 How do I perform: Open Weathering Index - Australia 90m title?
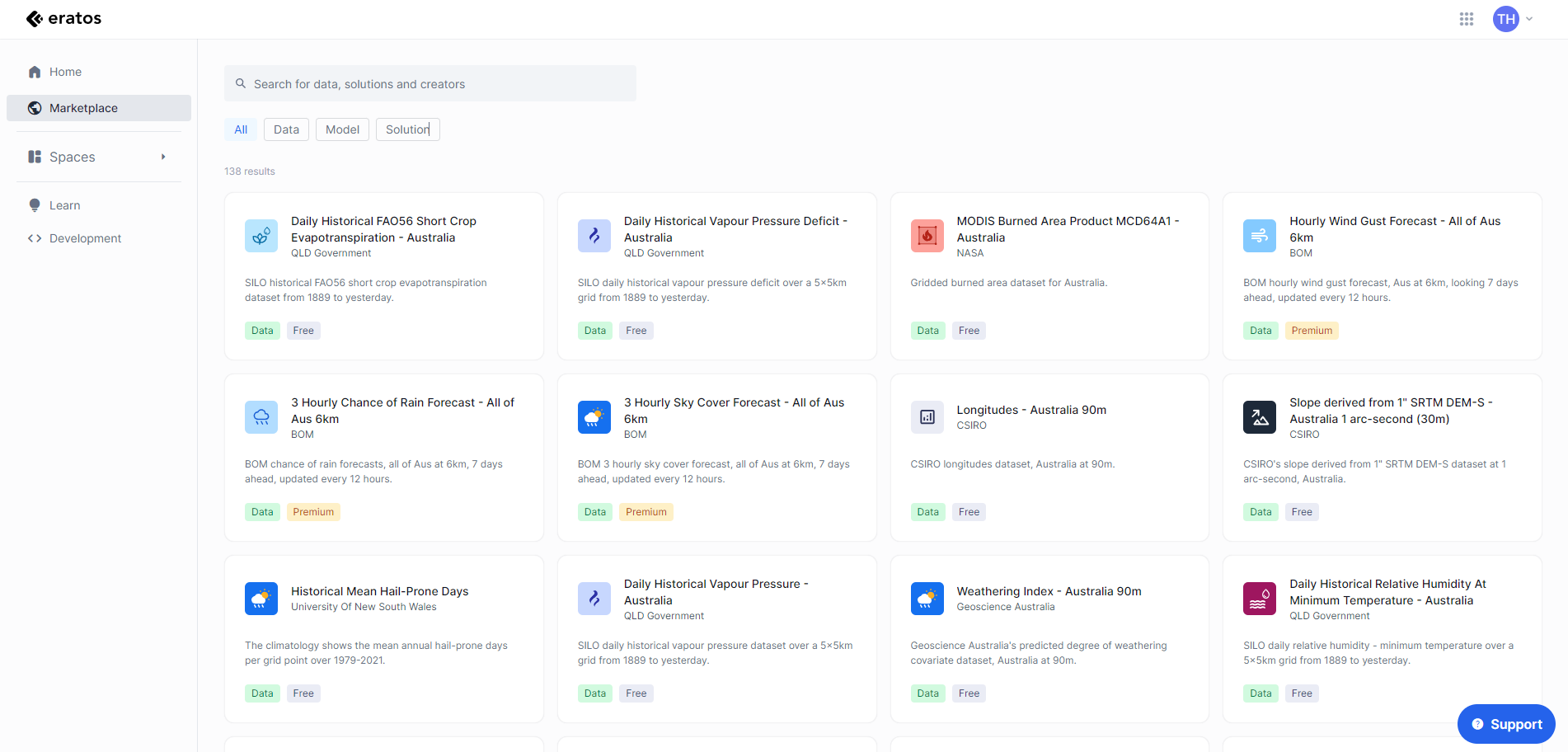point(1049,591)
